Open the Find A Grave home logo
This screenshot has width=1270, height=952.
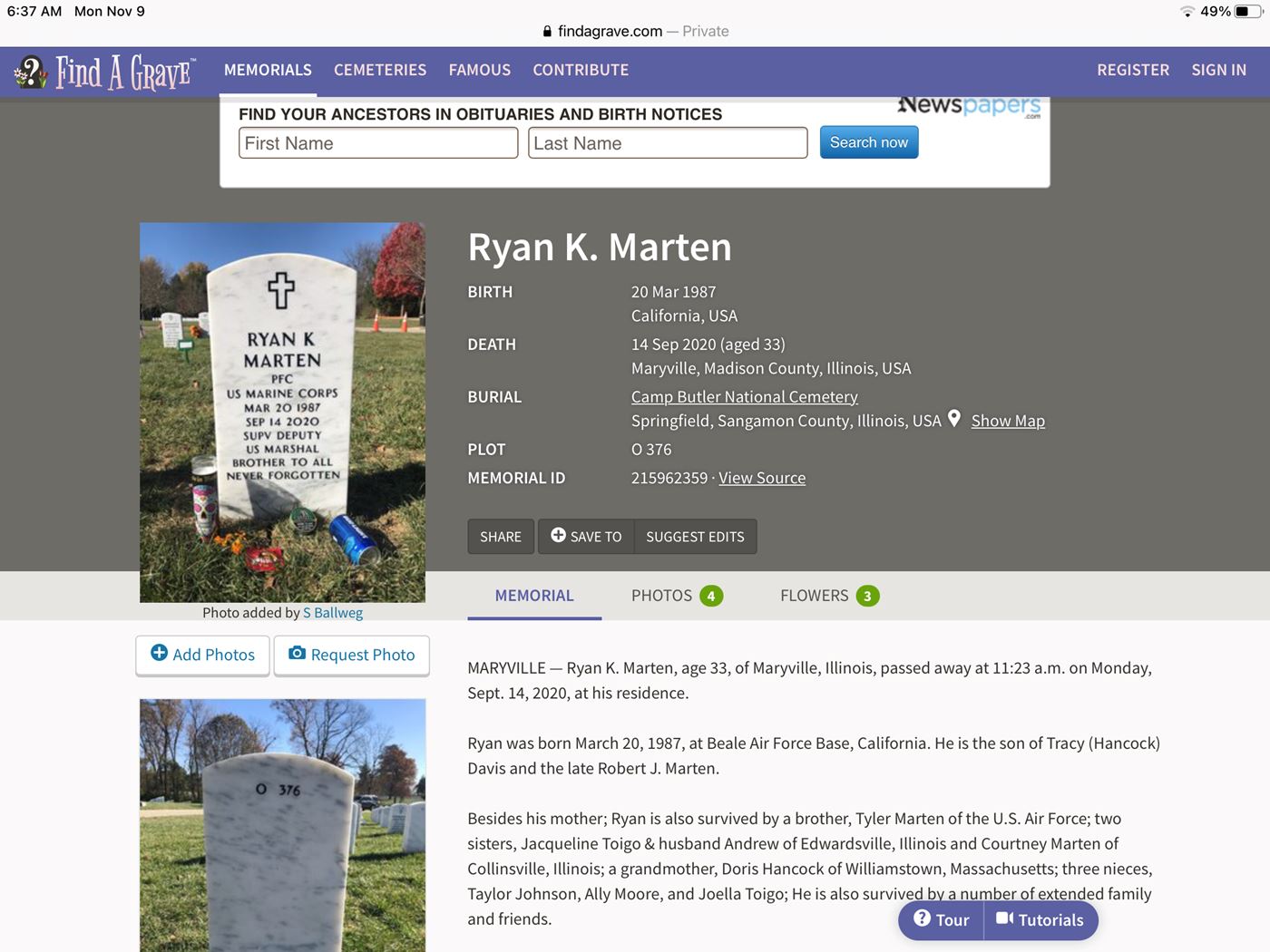tap(105, 72)
